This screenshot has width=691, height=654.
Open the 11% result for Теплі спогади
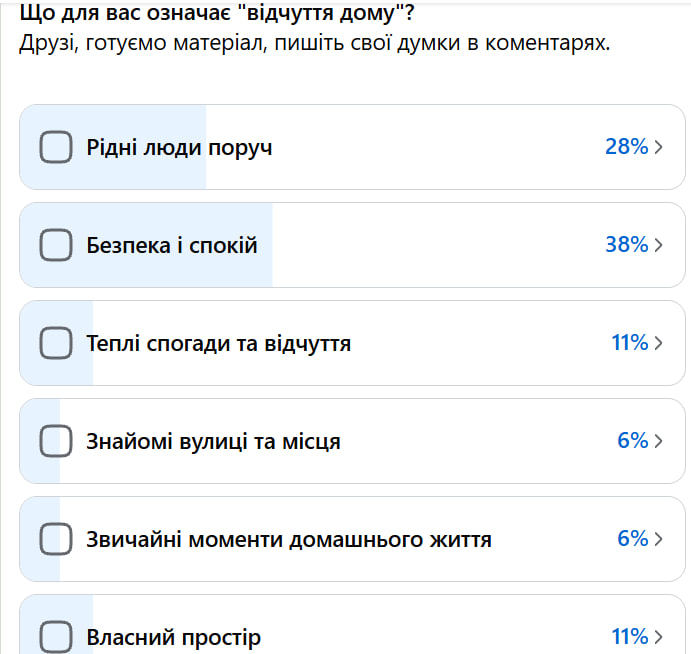[630, 342]
